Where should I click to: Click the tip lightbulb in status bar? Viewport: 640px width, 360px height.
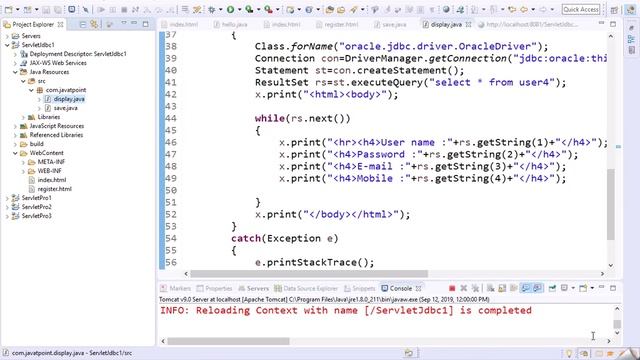(x=569, y=353)
